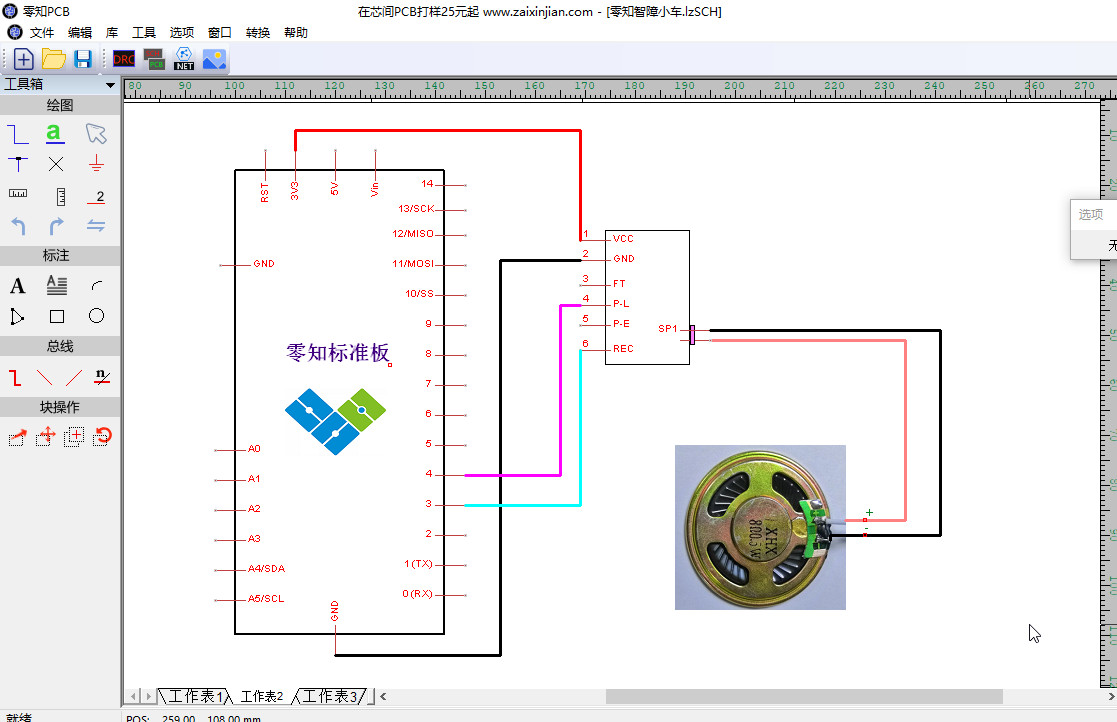Click the 块操作 toolbox section header
This screenshot has height=722, width=1117.
[60, 407]
